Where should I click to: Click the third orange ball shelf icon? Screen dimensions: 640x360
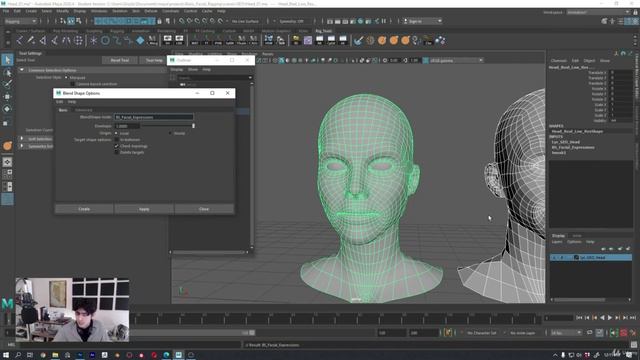click(405, 40)
